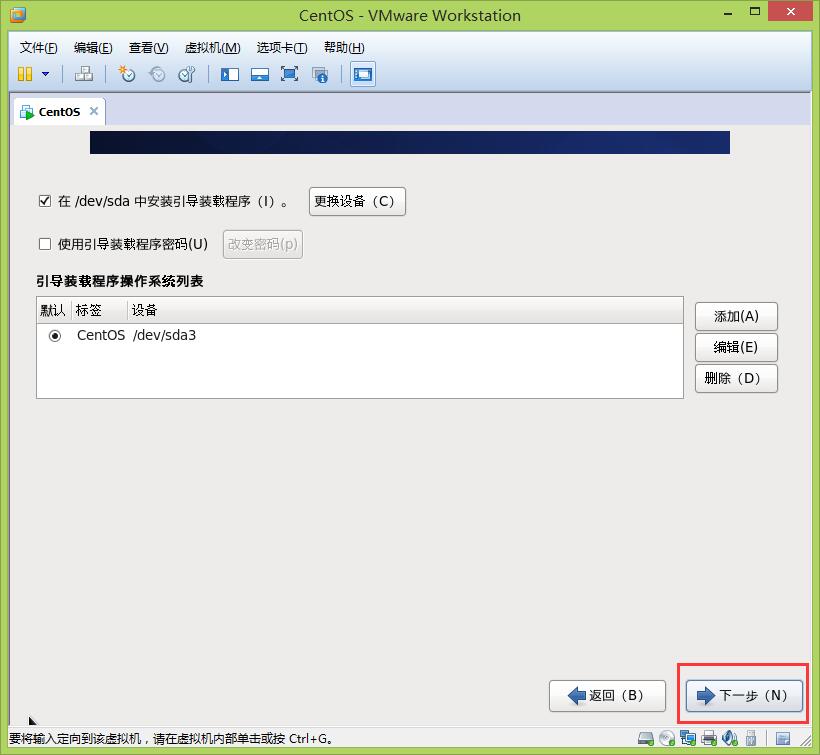Image resolution: width=820 pixels, height=755 pixels.
Task: Click the 下一步 (N) next button
Action: pos(744,696)
